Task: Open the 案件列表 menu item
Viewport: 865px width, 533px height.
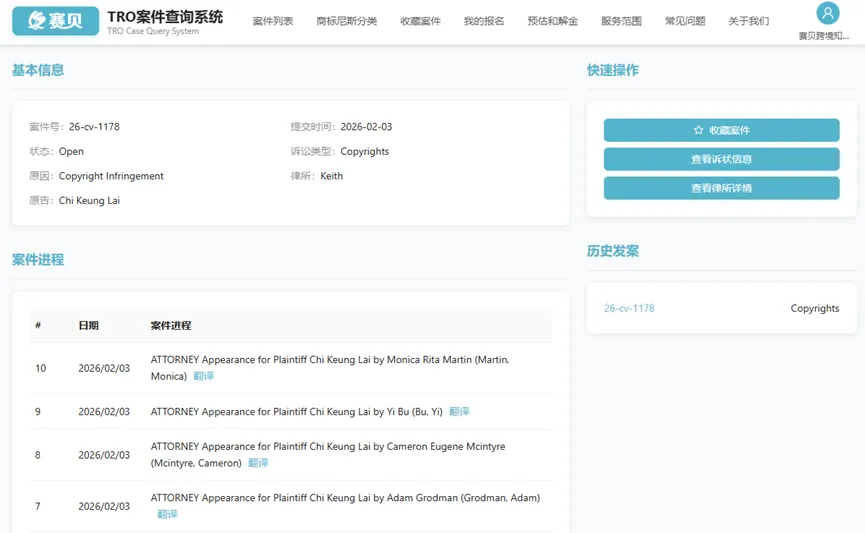Action: [273, 21]
